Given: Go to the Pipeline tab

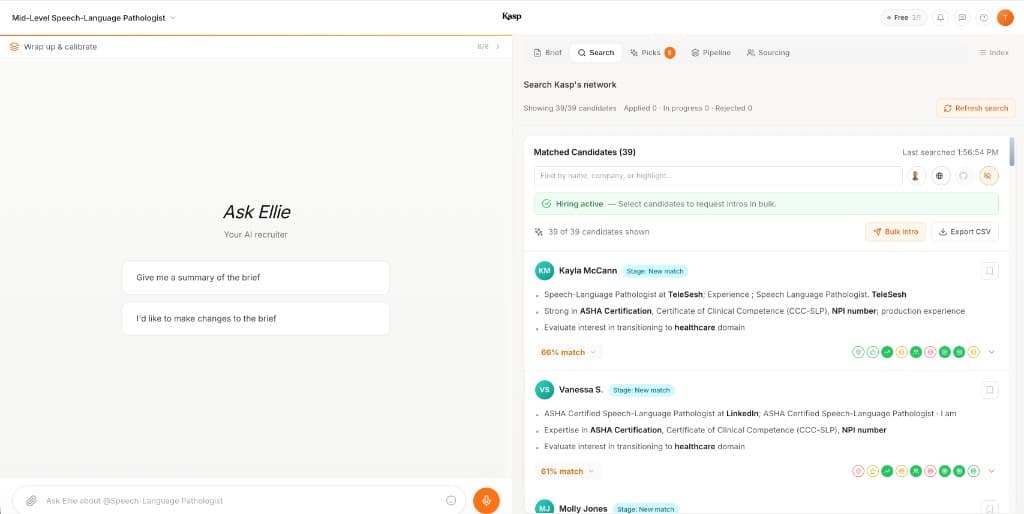Looking at the screenshot, I should pos(711,52).
